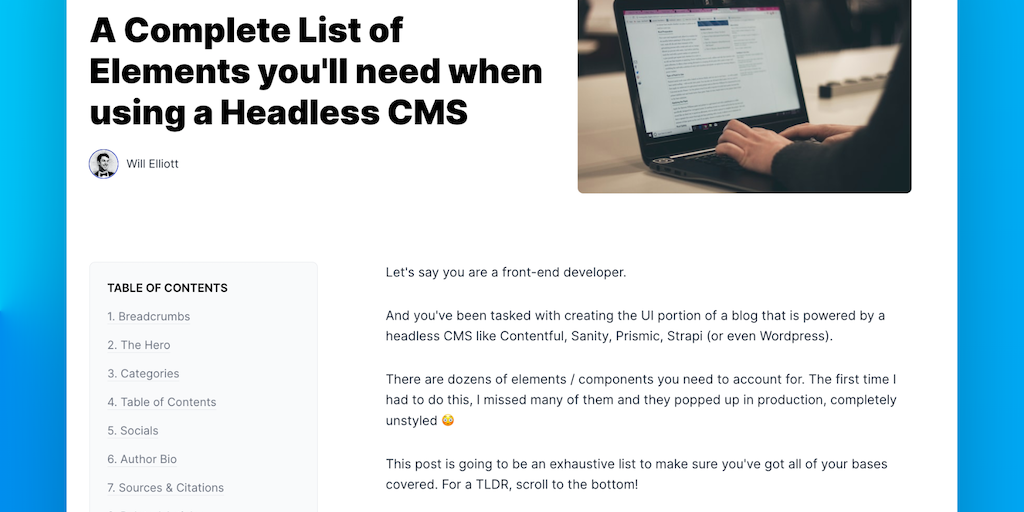This screenshot has width=1024, height=512.
Task: Navigate to the "5. Socials" section
Action: (133, 431)
